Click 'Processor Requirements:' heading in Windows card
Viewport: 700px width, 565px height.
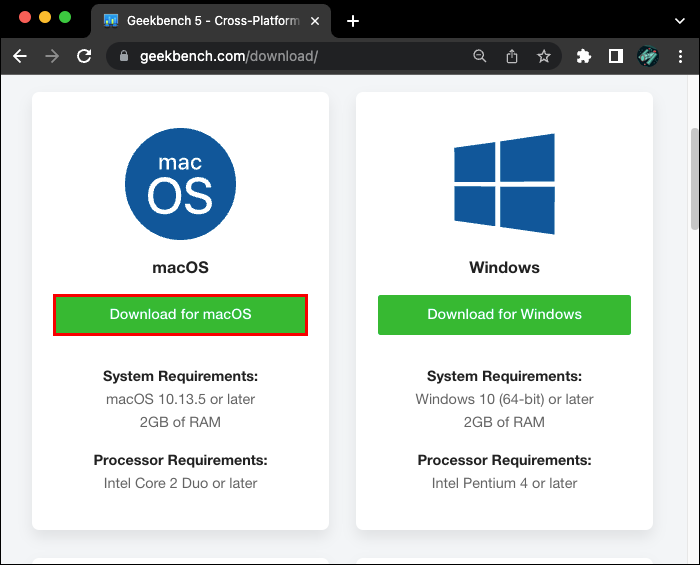504,460
